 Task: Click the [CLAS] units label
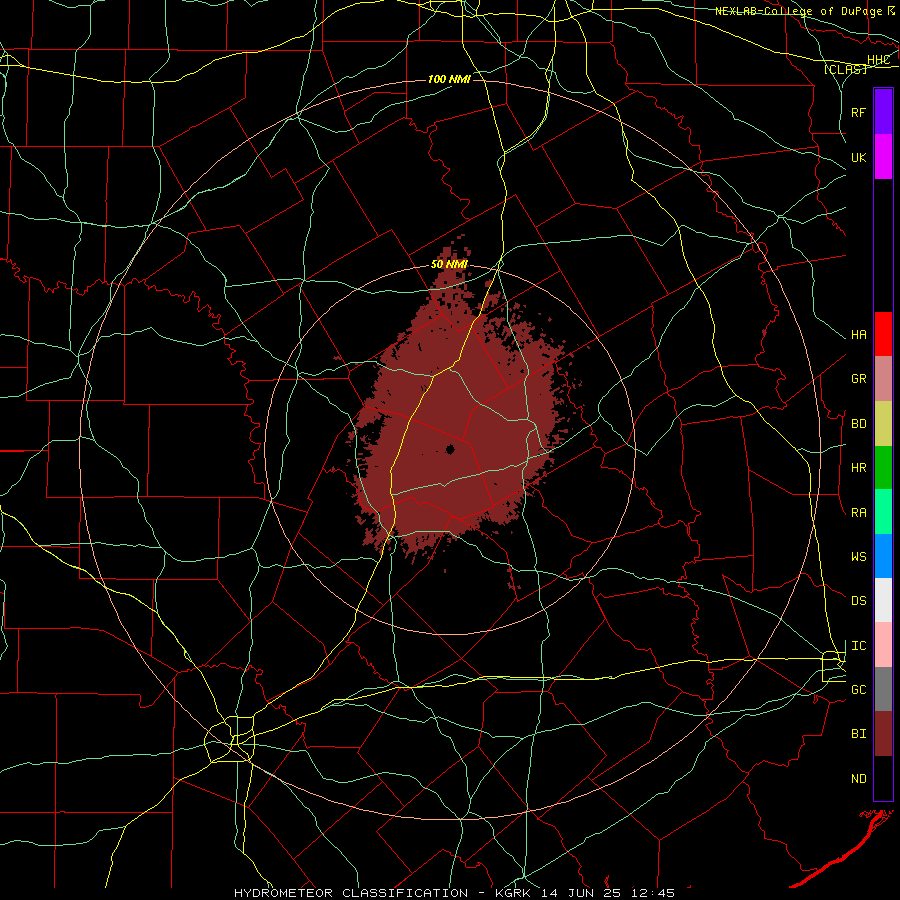click(x=845, y=69)
